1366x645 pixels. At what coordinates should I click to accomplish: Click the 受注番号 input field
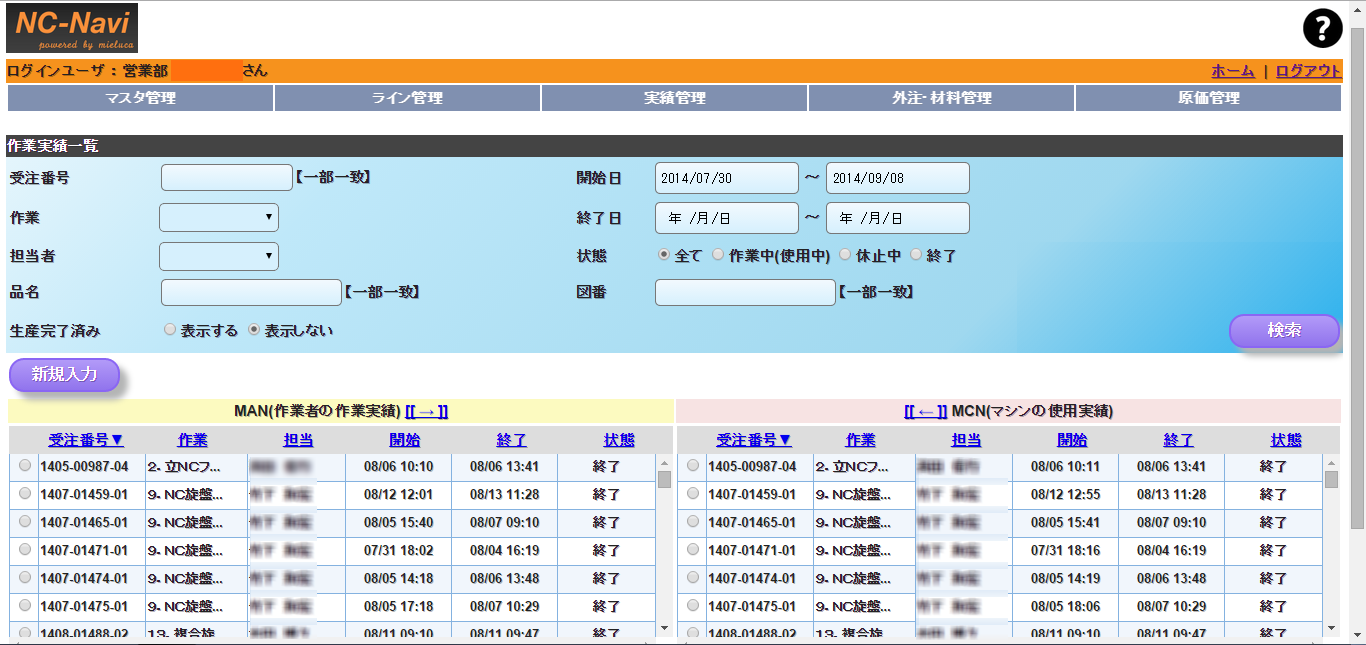click(227, 178)
